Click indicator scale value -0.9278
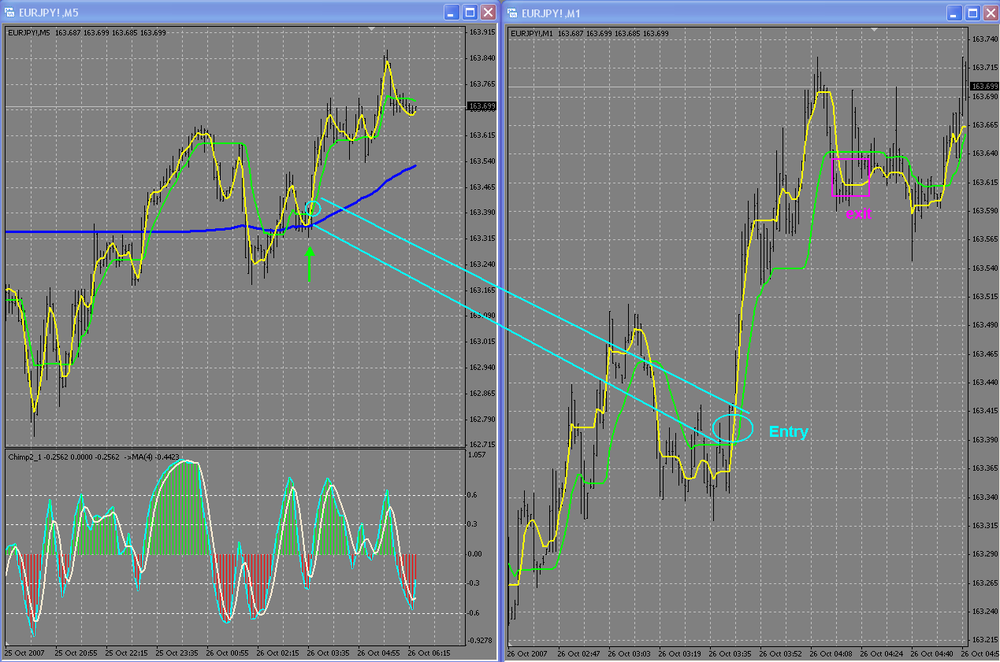 (480, 640)
